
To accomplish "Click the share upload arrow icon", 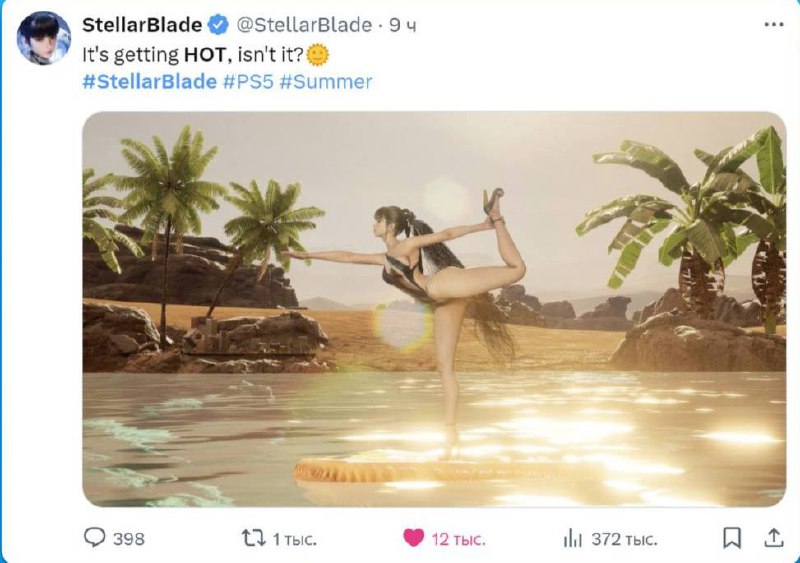I will (774, 538).
